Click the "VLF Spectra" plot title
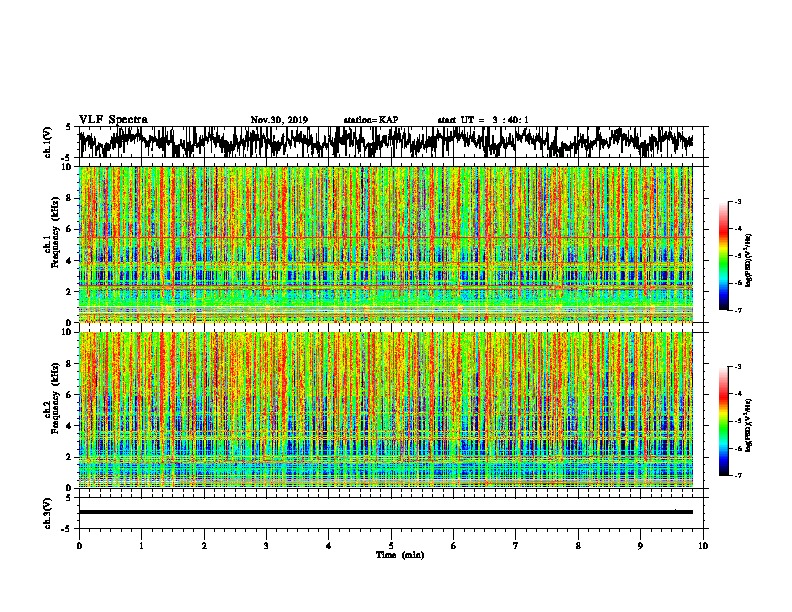This screenshot has height=612, width=792. tap(113, 119)
